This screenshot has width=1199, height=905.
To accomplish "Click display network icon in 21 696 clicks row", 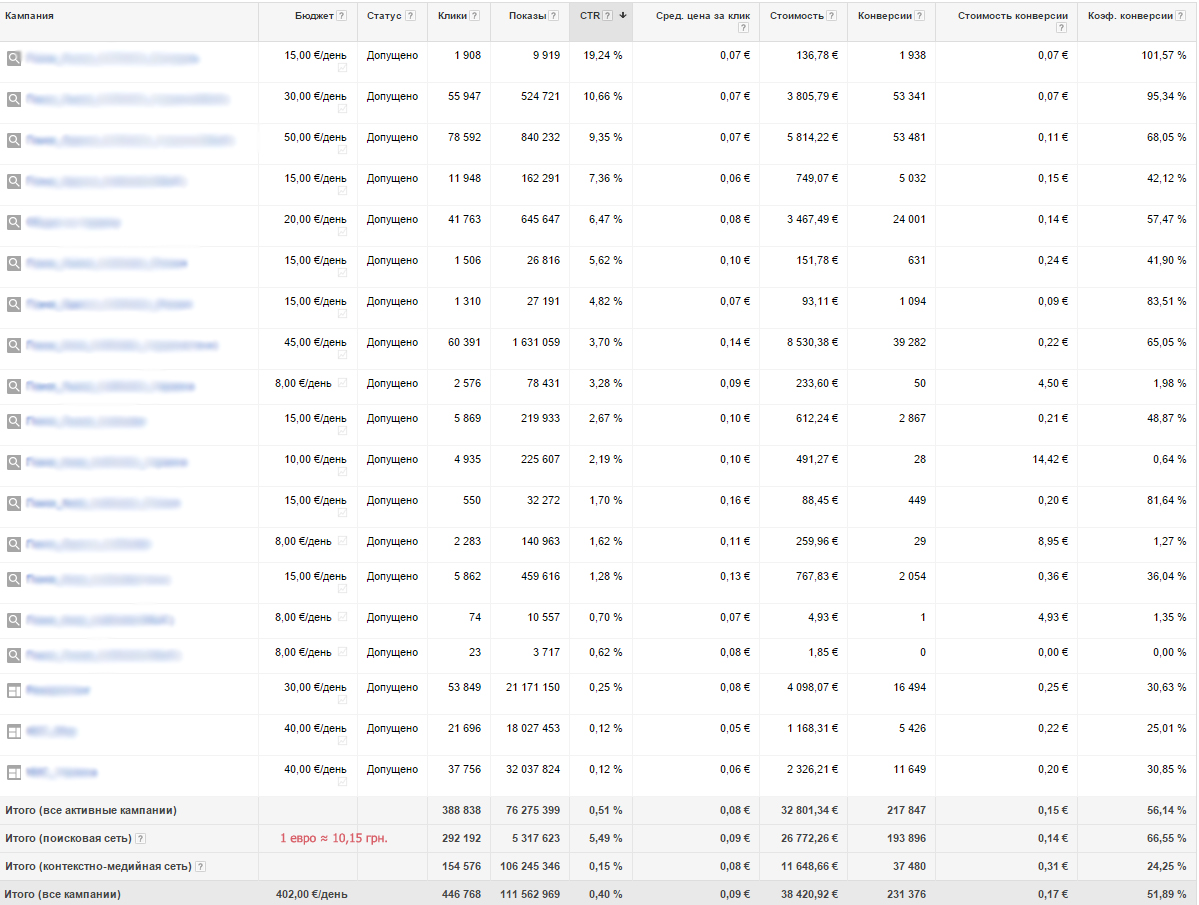I will click(14, 732).
